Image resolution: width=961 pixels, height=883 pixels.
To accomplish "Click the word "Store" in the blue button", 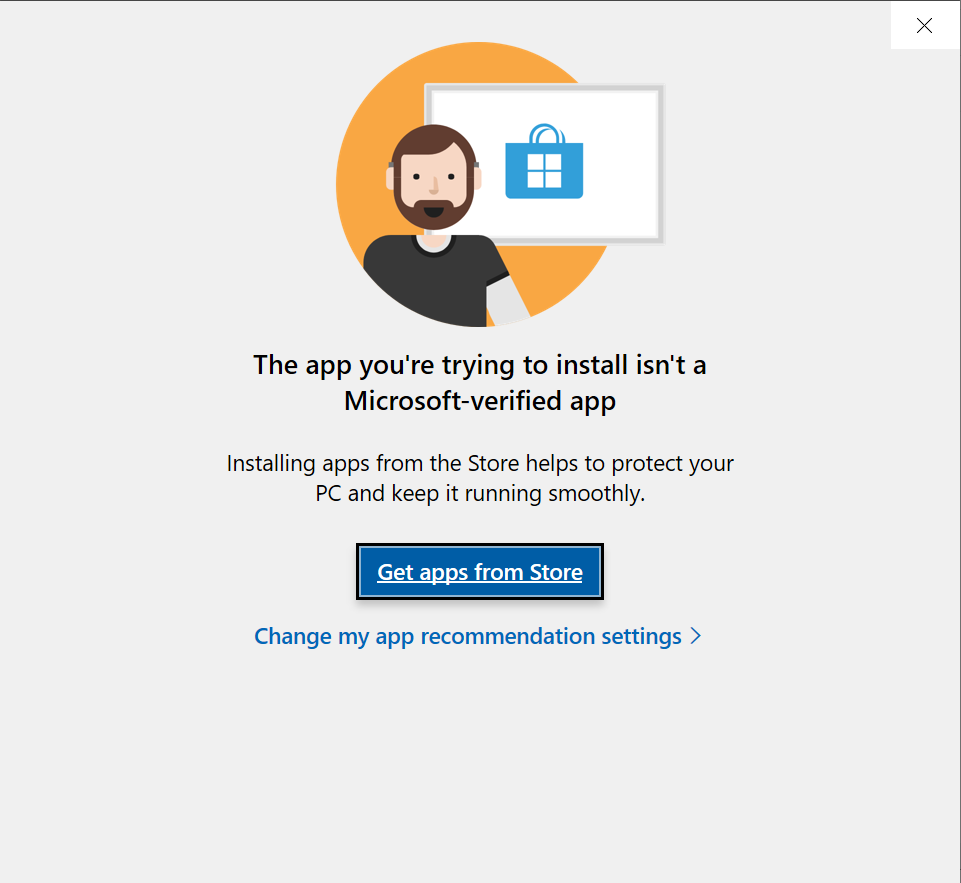I will pyautogui.click(x=556, y=572).
